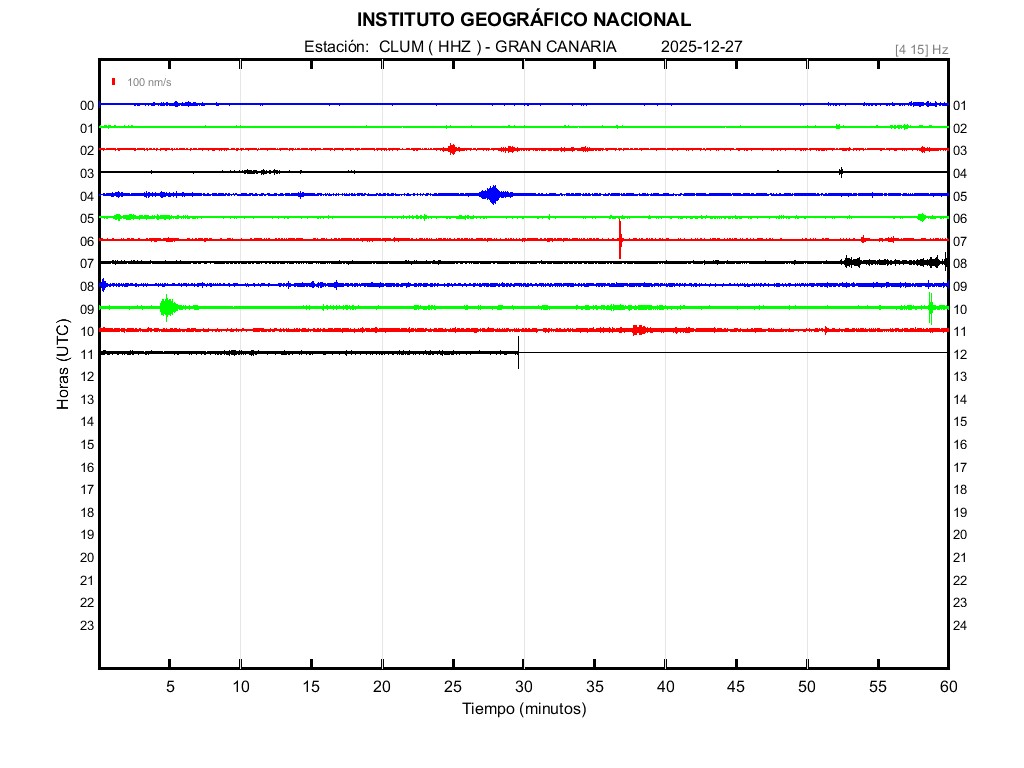This screenshot has width=1024, height=768.
Task: Click the Tiempo (minutos) axis label
Action: [523, 709]
